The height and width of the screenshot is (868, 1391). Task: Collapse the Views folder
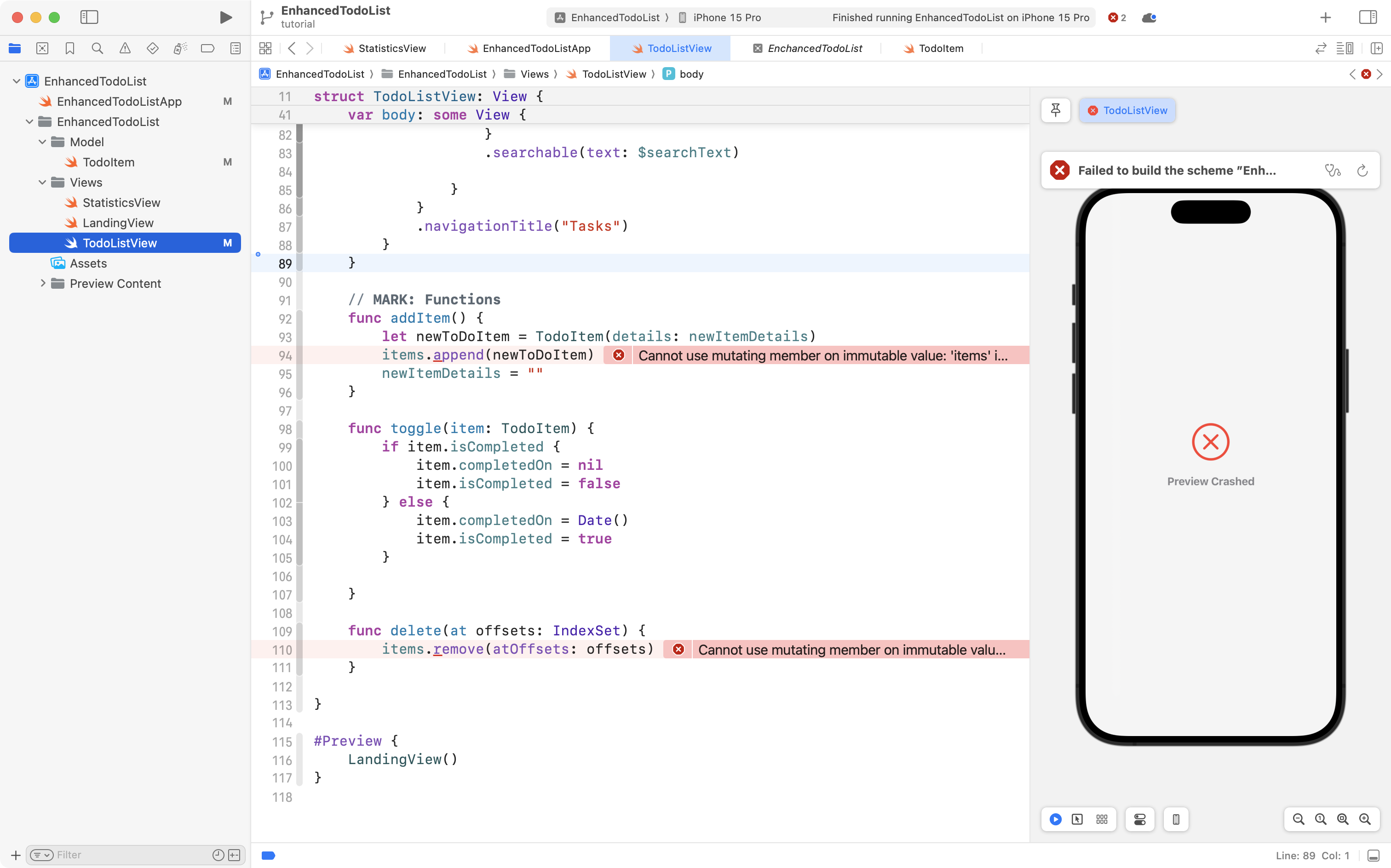(41, 182)
